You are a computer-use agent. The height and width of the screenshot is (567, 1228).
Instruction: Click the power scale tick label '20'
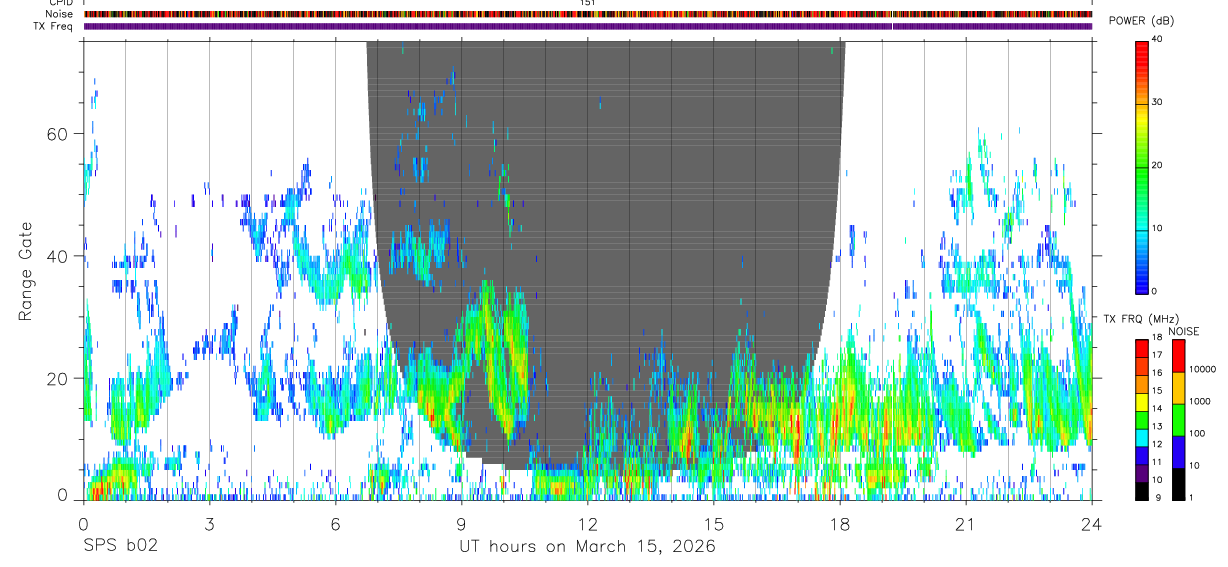point(1158,165)
